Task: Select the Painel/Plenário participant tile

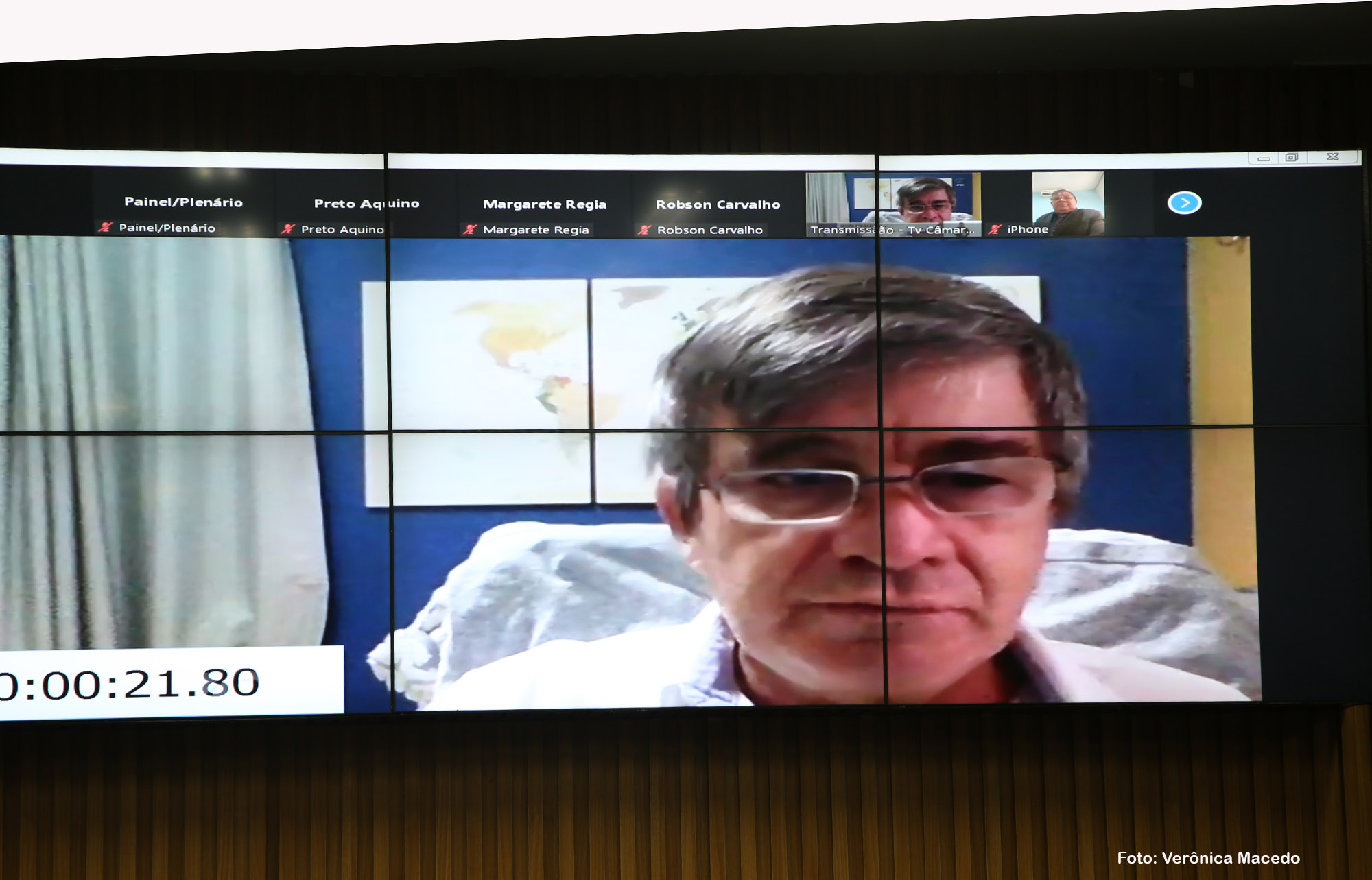Action: point(182,202)
